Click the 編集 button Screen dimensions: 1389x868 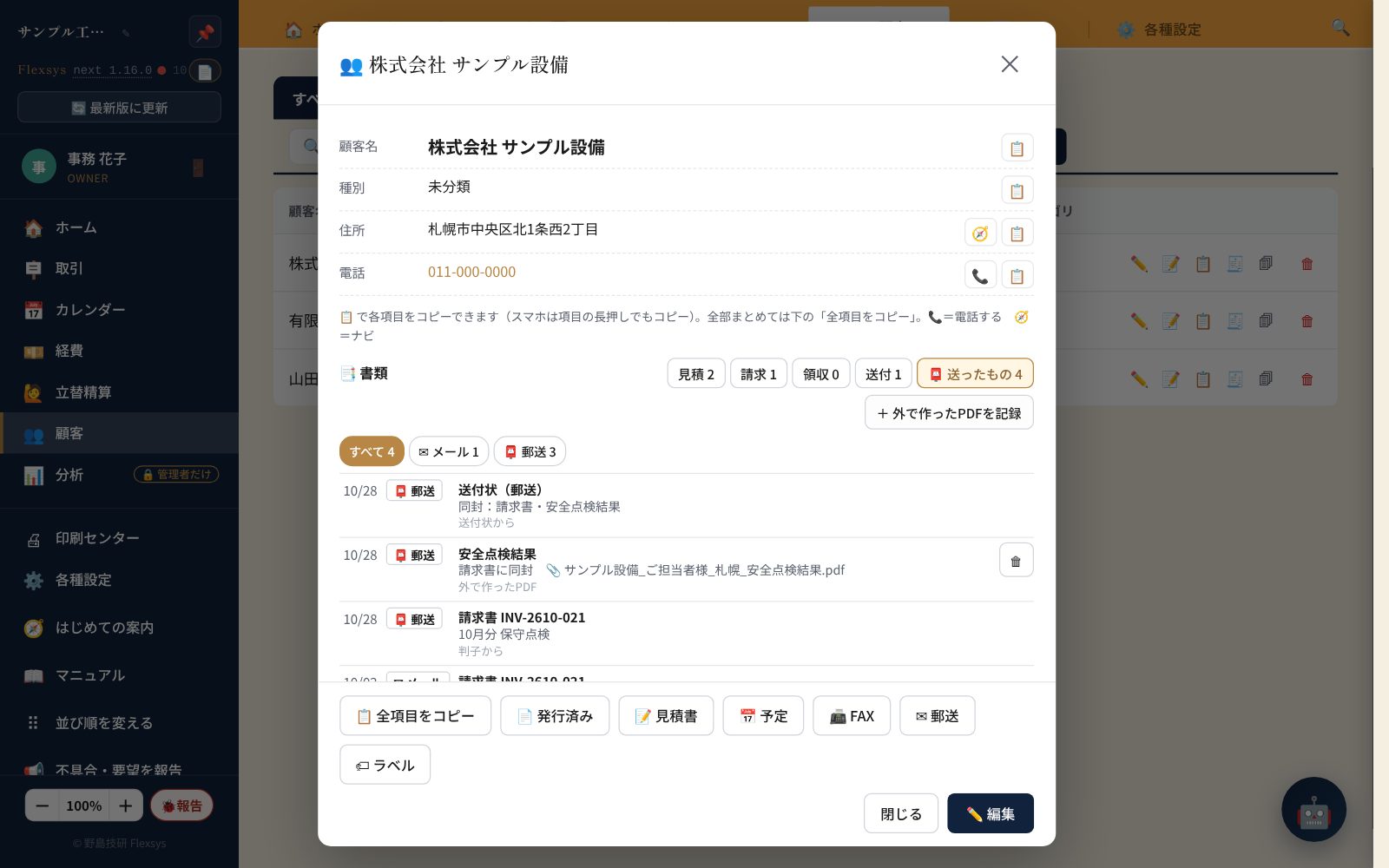pos(991,813)
